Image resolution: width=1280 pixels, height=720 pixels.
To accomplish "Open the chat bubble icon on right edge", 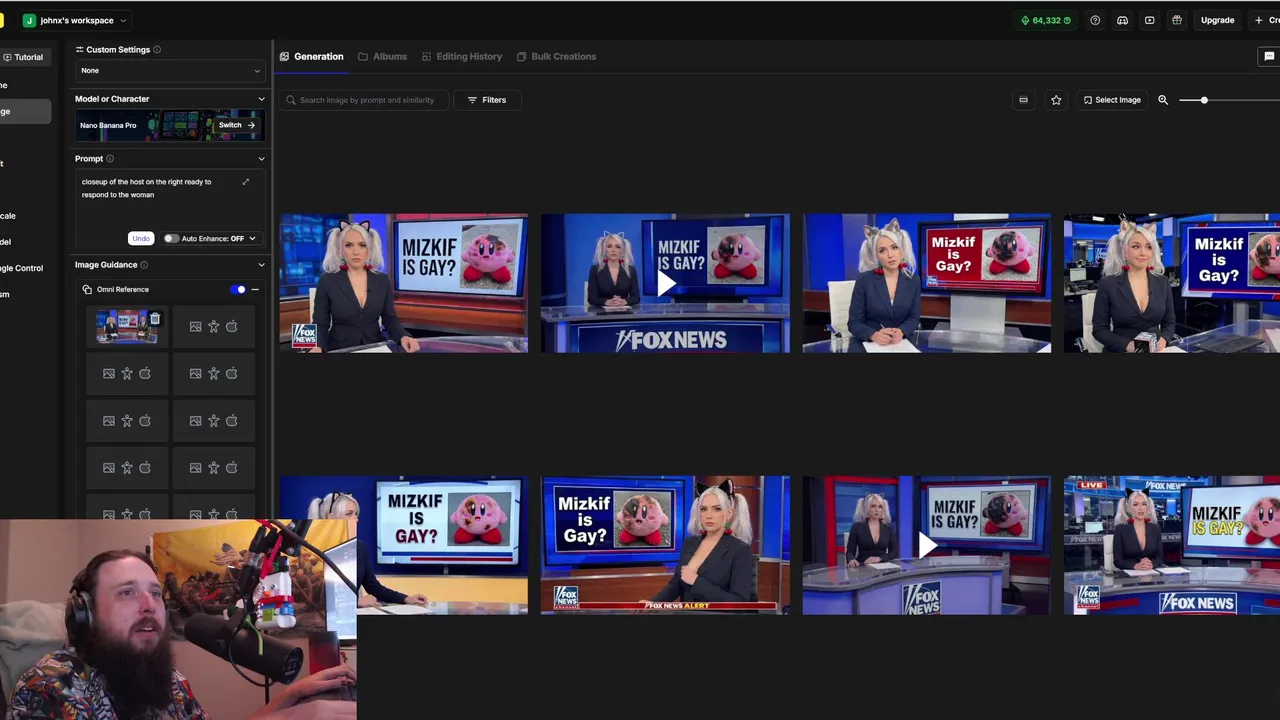I will coord(1269,56).
